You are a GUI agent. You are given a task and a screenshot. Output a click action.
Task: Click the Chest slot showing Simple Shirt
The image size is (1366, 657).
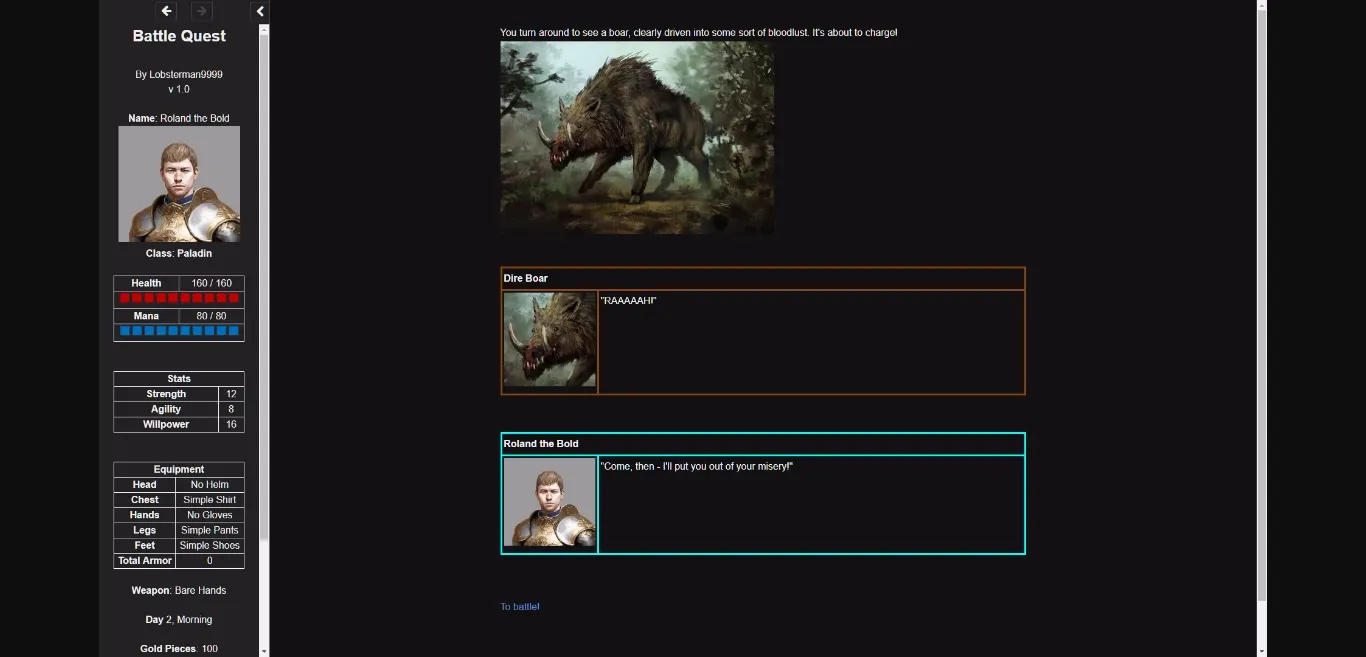[179, 500]
